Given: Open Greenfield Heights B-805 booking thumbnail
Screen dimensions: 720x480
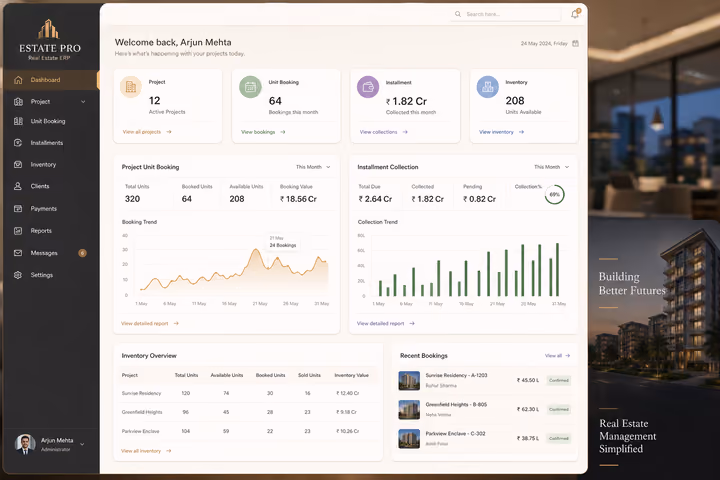Looking at the screenshot, I should pos(409,409).
